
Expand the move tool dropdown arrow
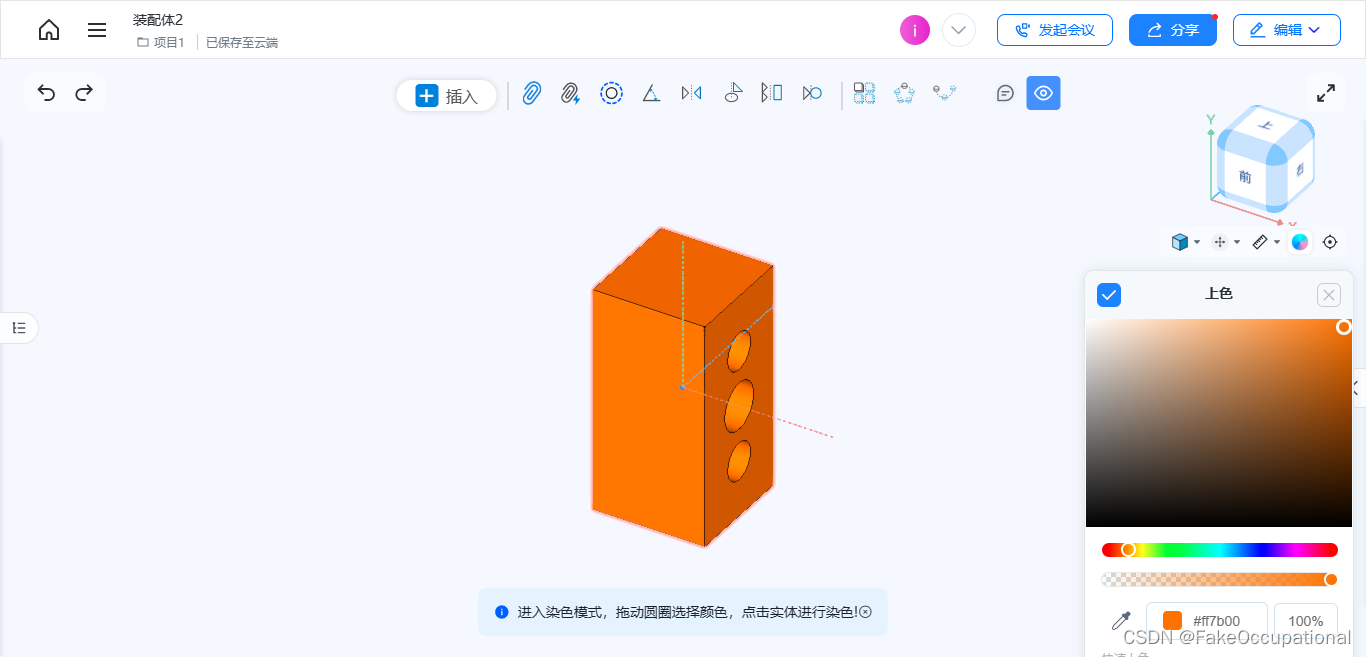(x=1237, y=242)
